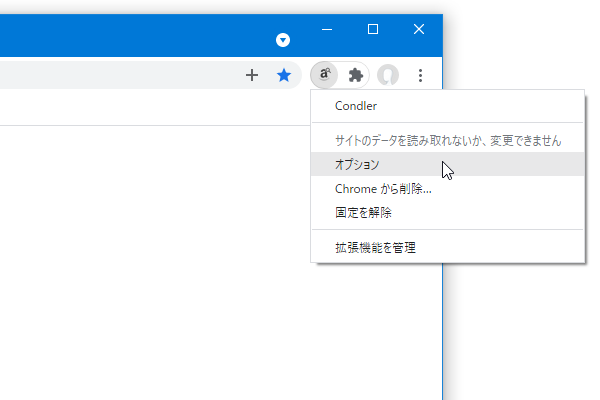The height and width of the screenshot is (400, 600).
Task: Open 拡張機能を管理 menu item
Action: (448, 248)
